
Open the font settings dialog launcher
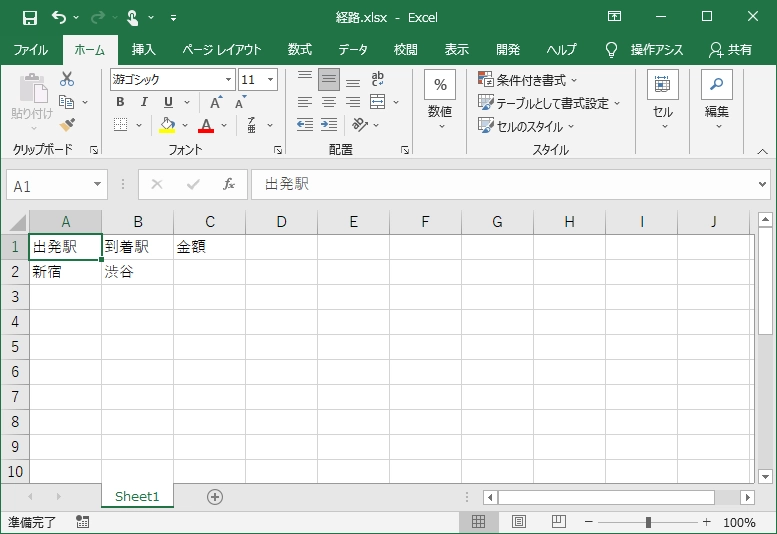[x=278, y=150]
